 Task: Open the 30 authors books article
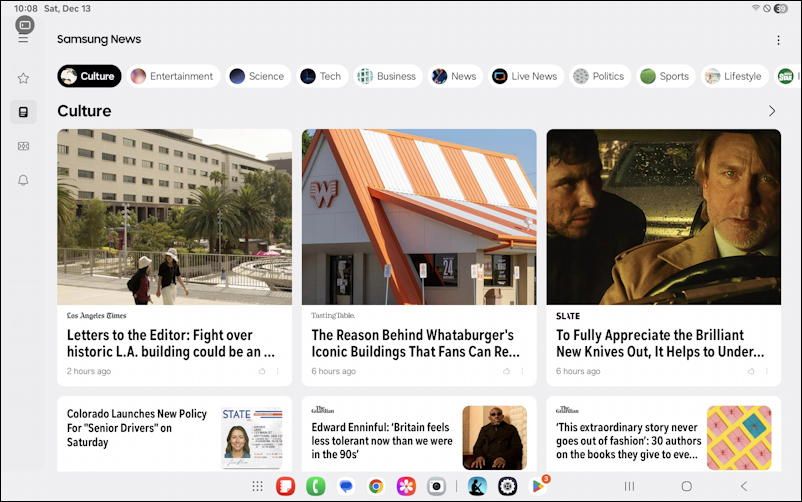point(628,441)
